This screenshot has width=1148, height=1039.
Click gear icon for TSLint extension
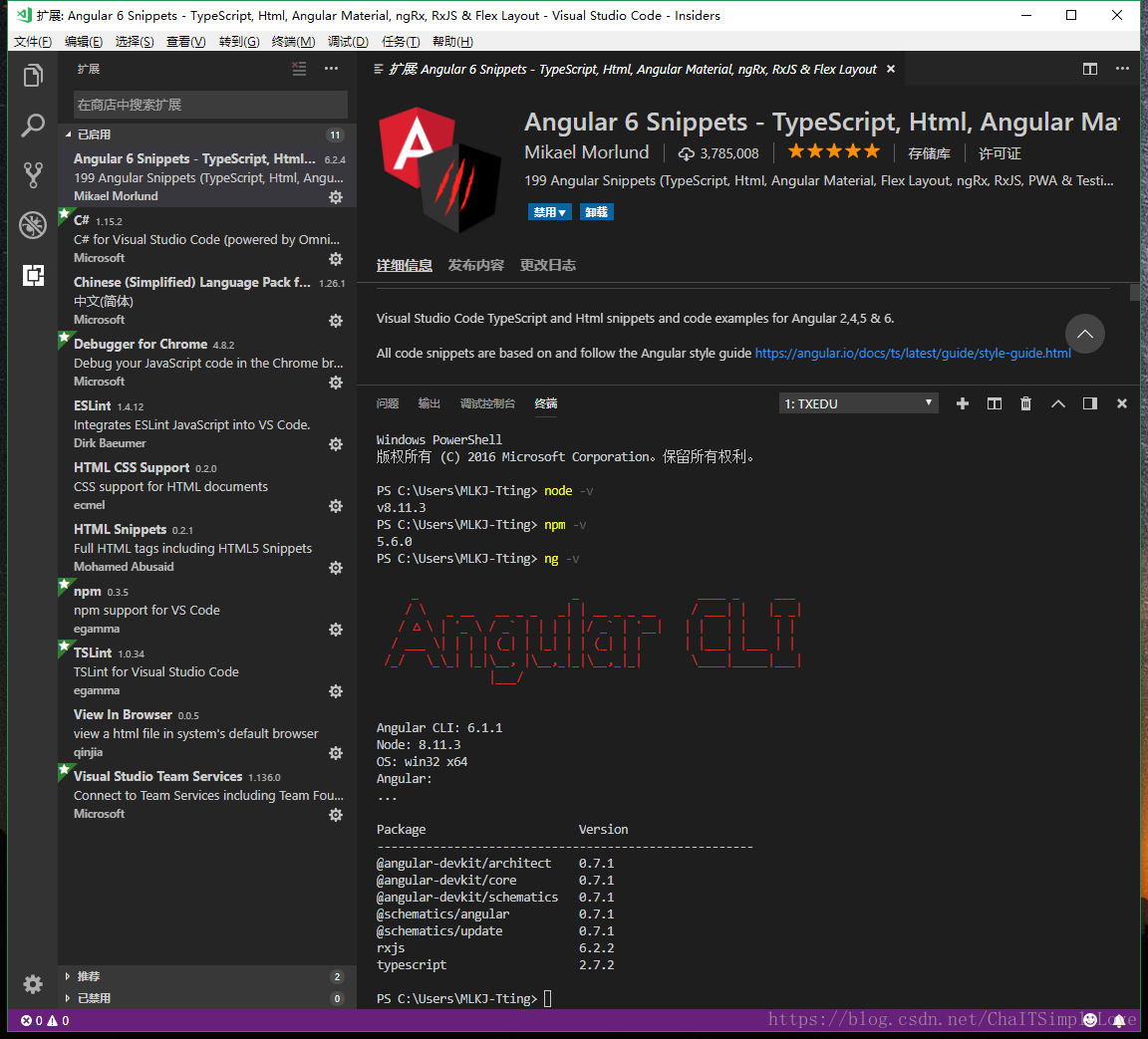[336, 690]
